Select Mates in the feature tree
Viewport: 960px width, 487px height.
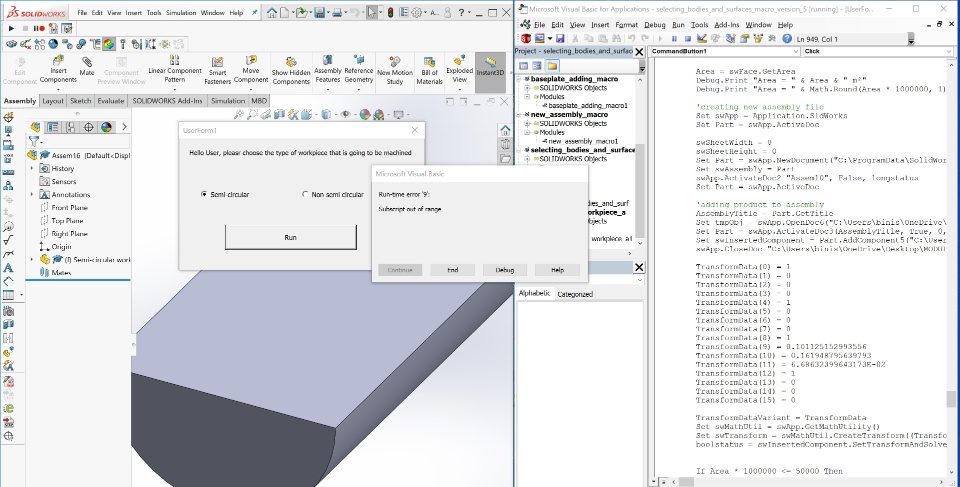pos(55,273)
